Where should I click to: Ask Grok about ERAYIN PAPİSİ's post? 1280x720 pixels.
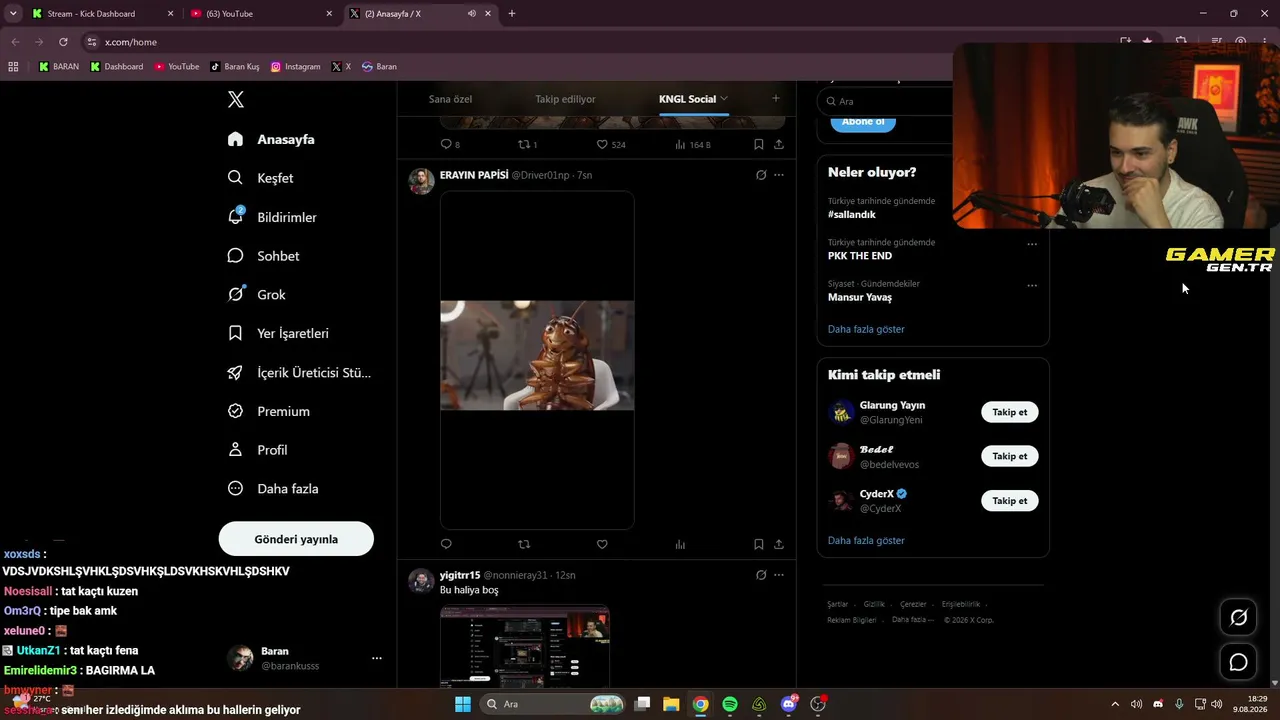point(761,175)
